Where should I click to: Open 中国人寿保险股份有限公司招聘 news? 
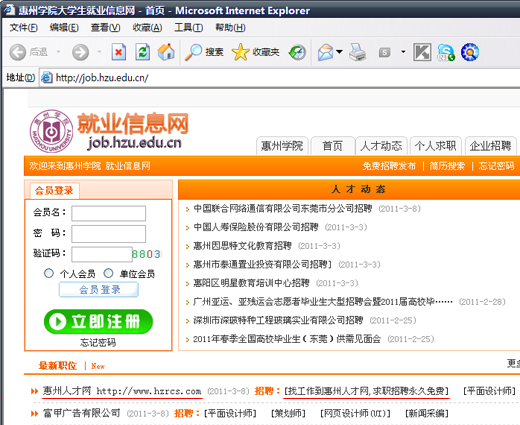[x=256, y=227]
